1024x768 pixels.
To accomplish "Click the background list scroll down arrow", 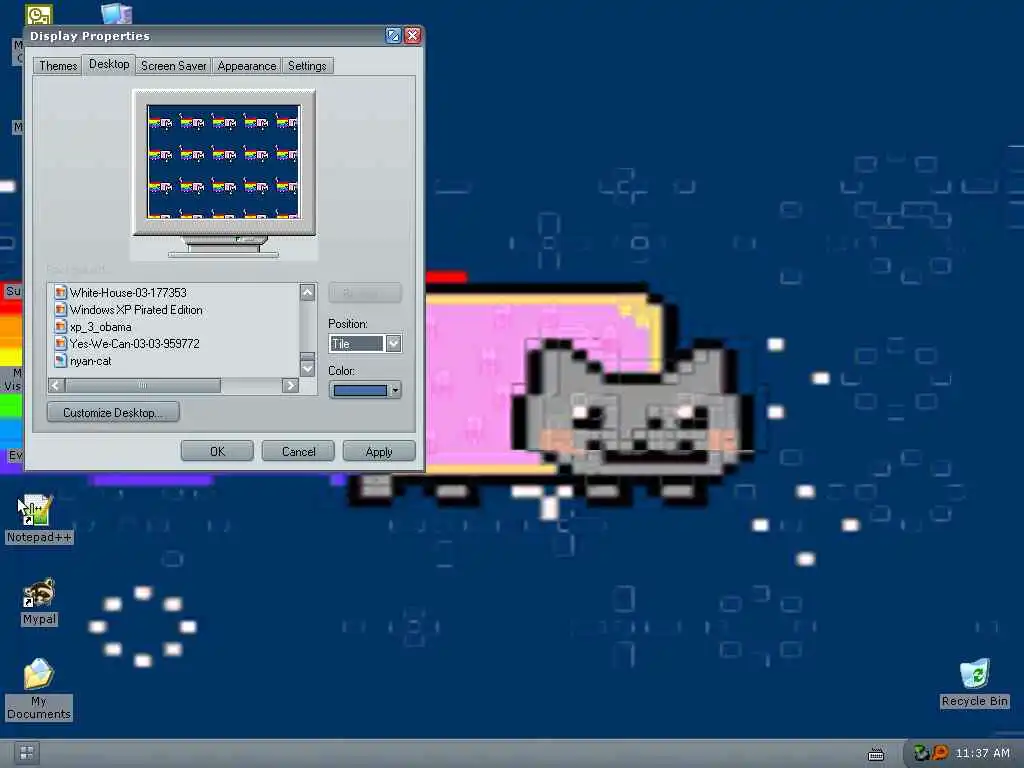I will tap(308, 369).
